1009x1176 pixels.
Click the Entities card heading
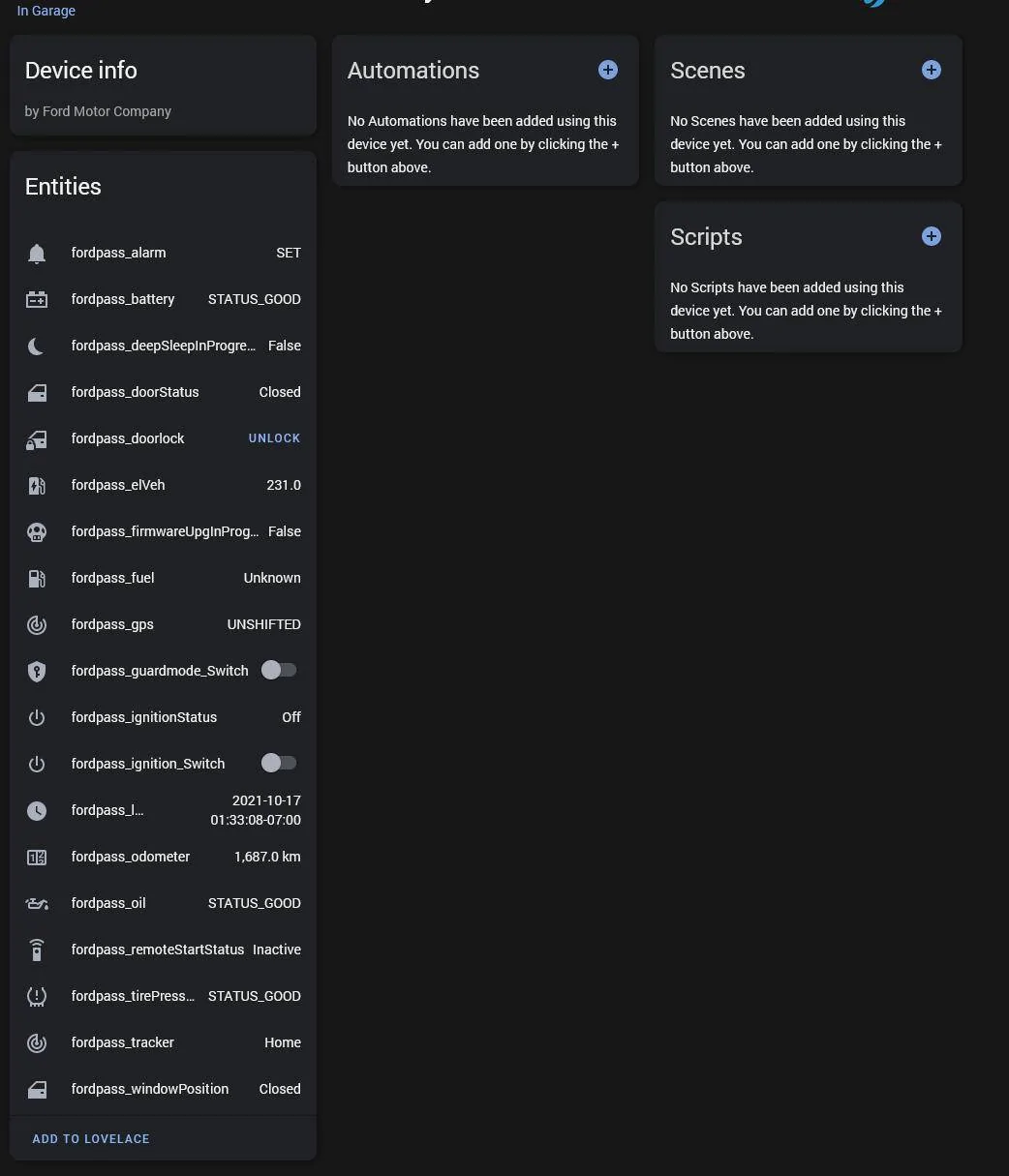(63, 187)
